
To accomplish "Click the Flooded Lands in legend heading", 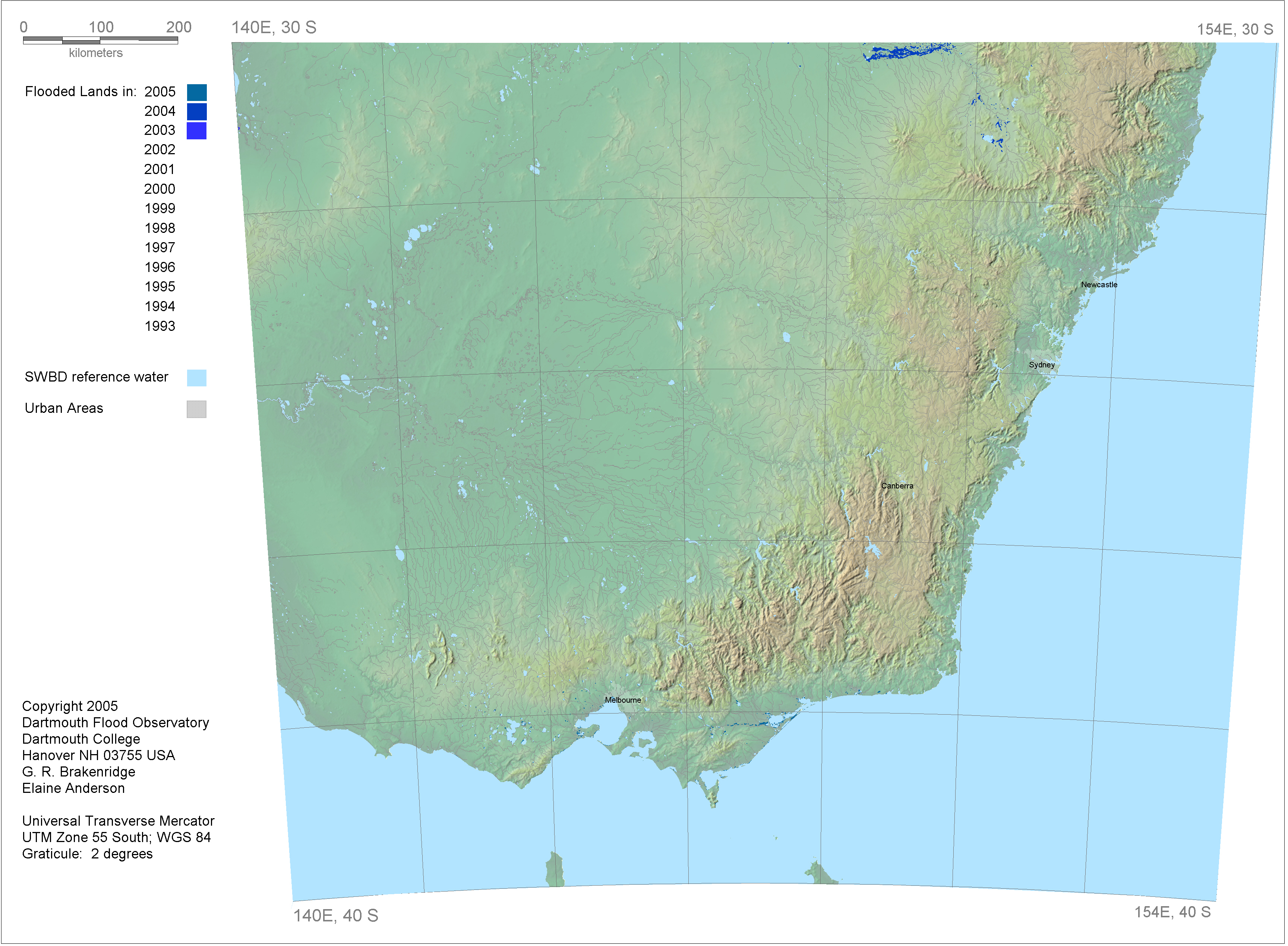I will [81, 92].
